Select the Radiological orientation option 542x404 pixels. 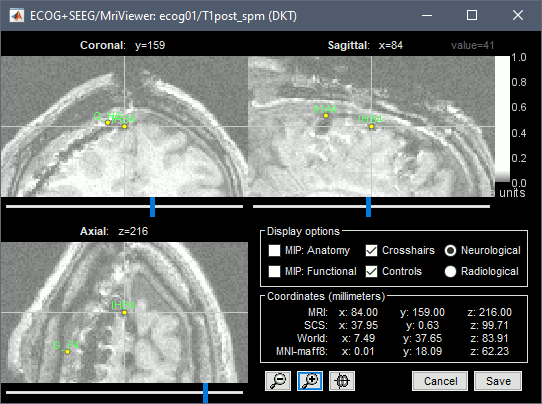tap(450, 271)
